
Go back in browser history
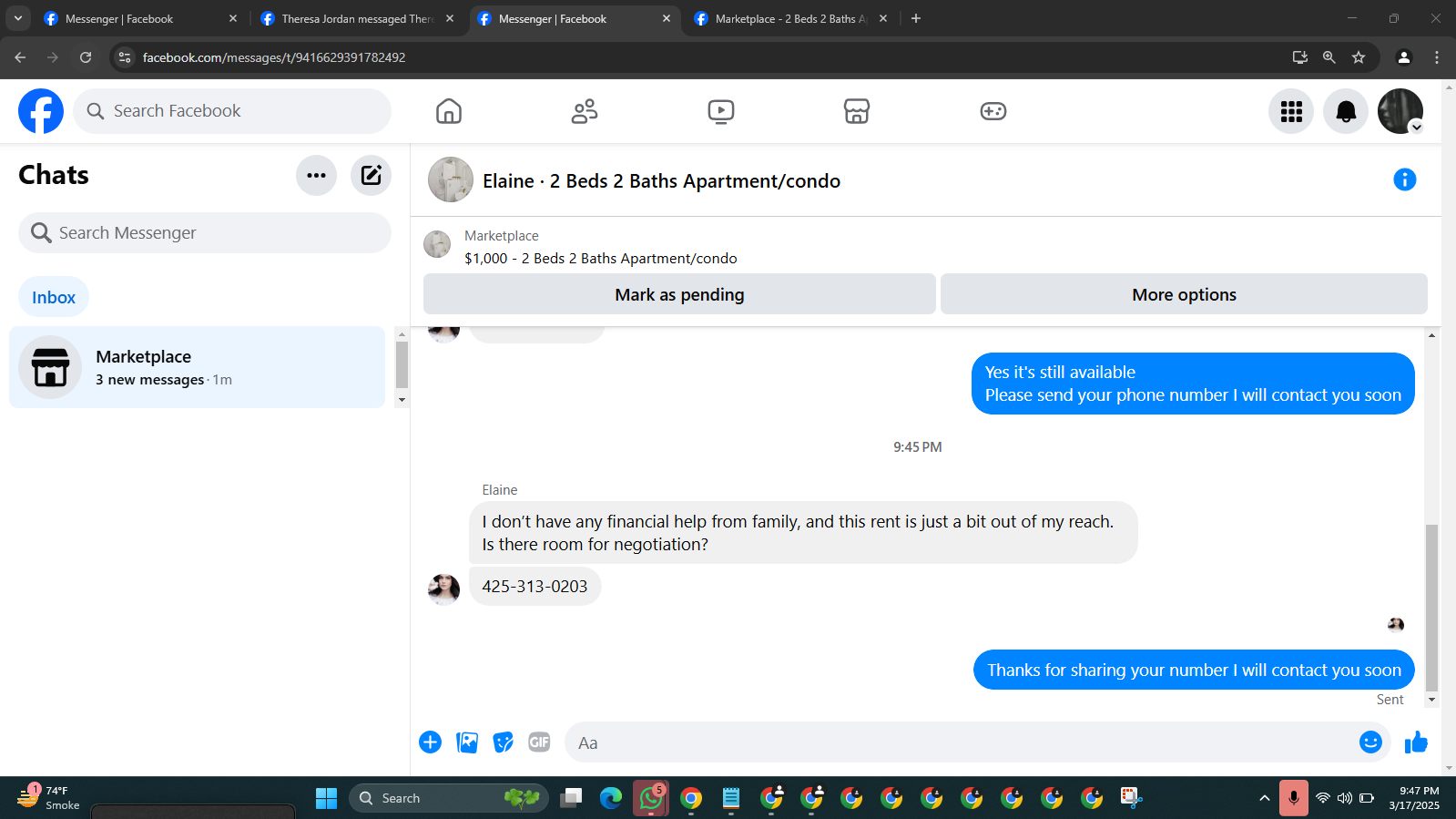pos(20,57)
